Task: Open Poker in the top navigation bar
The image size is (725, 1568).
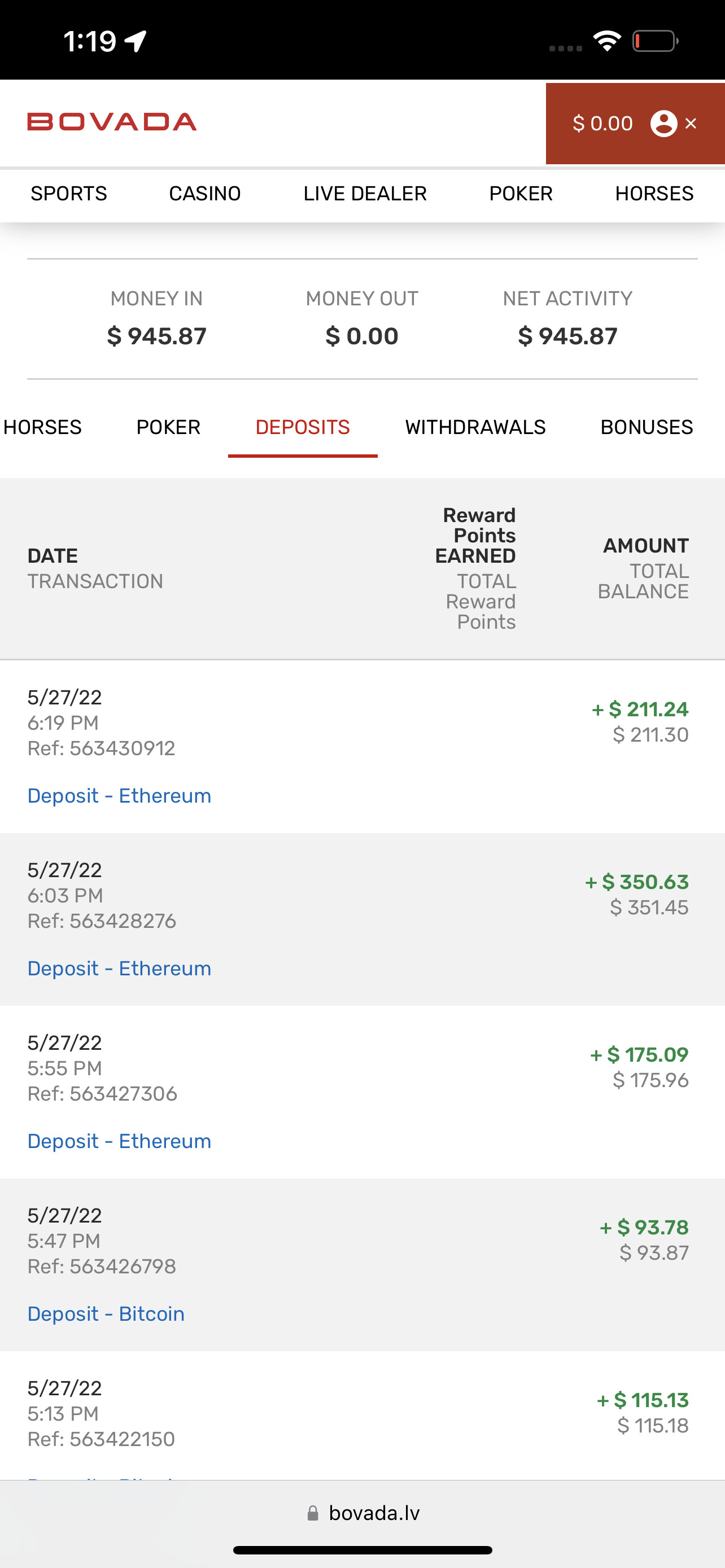Action: (x=521, y=194)
